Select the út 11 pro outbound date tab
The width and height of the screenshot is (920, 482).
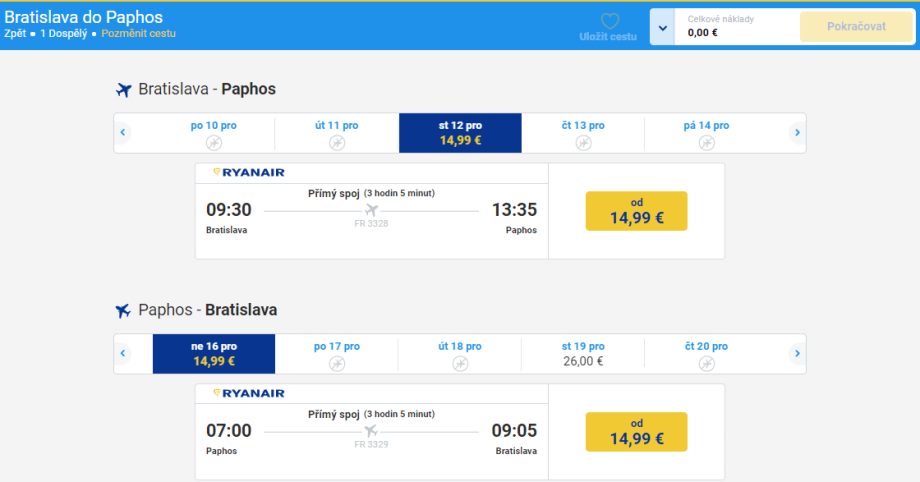click(x=336, y=133)
